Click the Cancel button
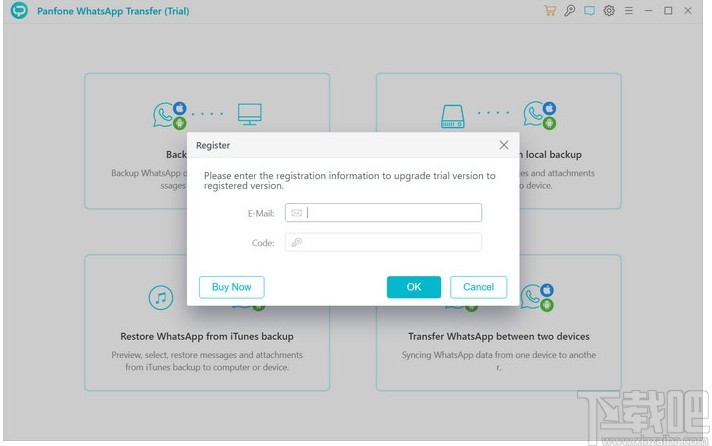Image resolution: width=712 pixels, height=446 pixels. pos(479,287)
